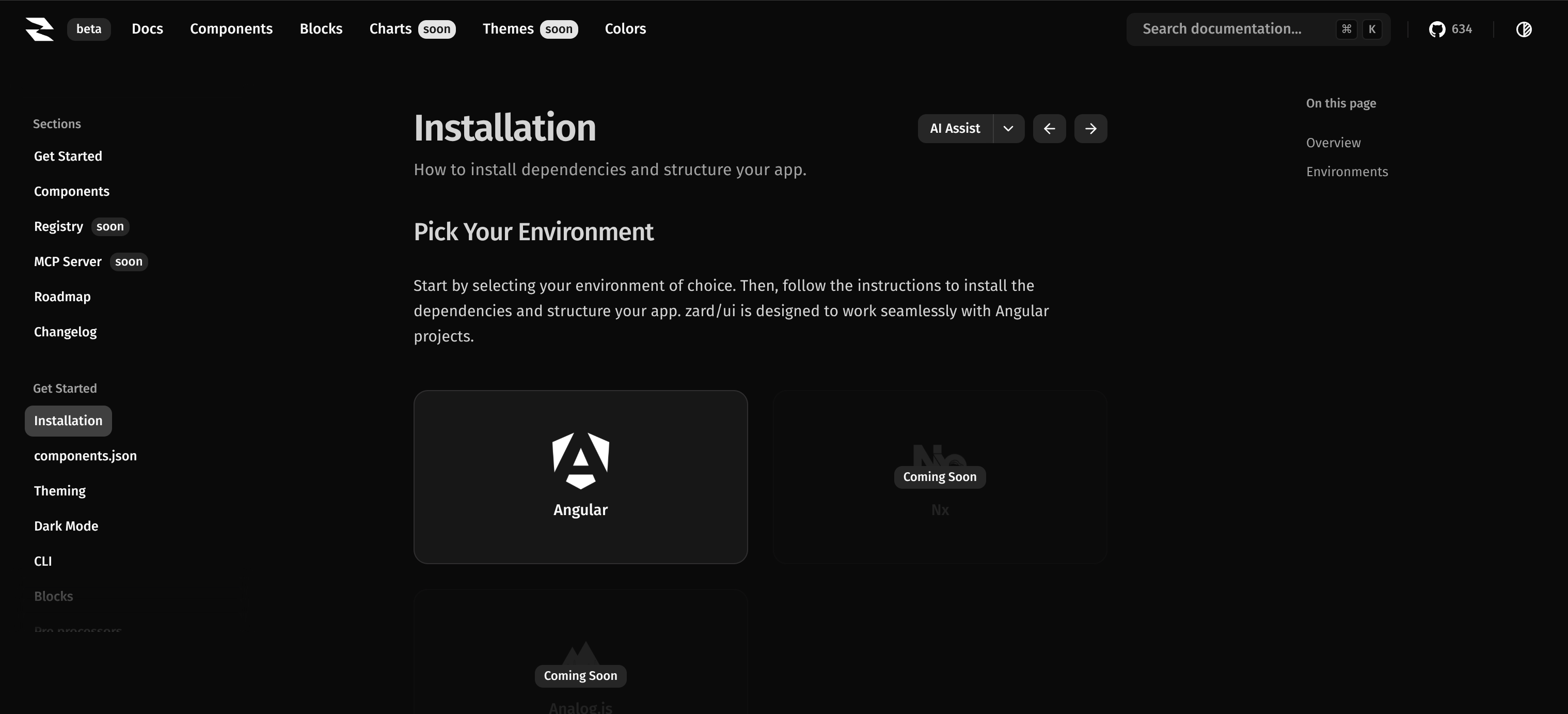This screenshot has width=1568, height=714.
Task: Open the Dark Mode sidebar link
Action: pos(66,526)
